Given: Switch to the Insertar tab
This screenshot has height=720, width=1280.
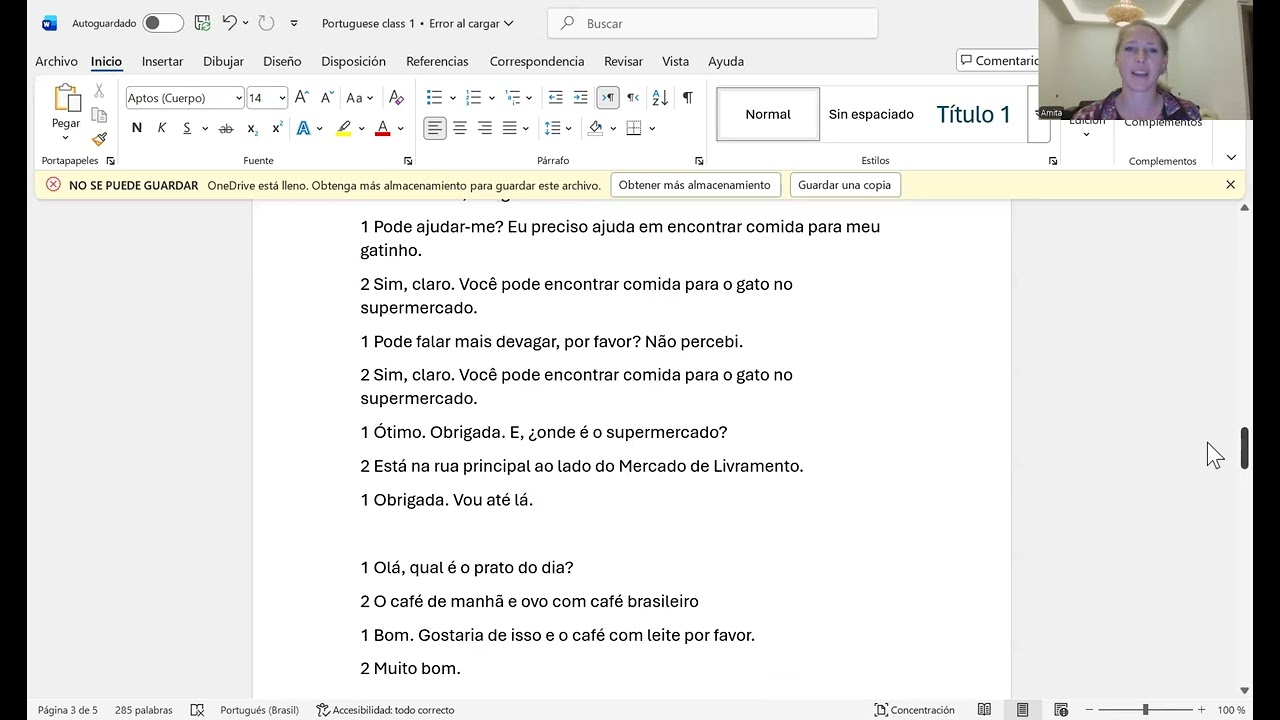Looking at the screenshot, I should [x=162, y=61].
